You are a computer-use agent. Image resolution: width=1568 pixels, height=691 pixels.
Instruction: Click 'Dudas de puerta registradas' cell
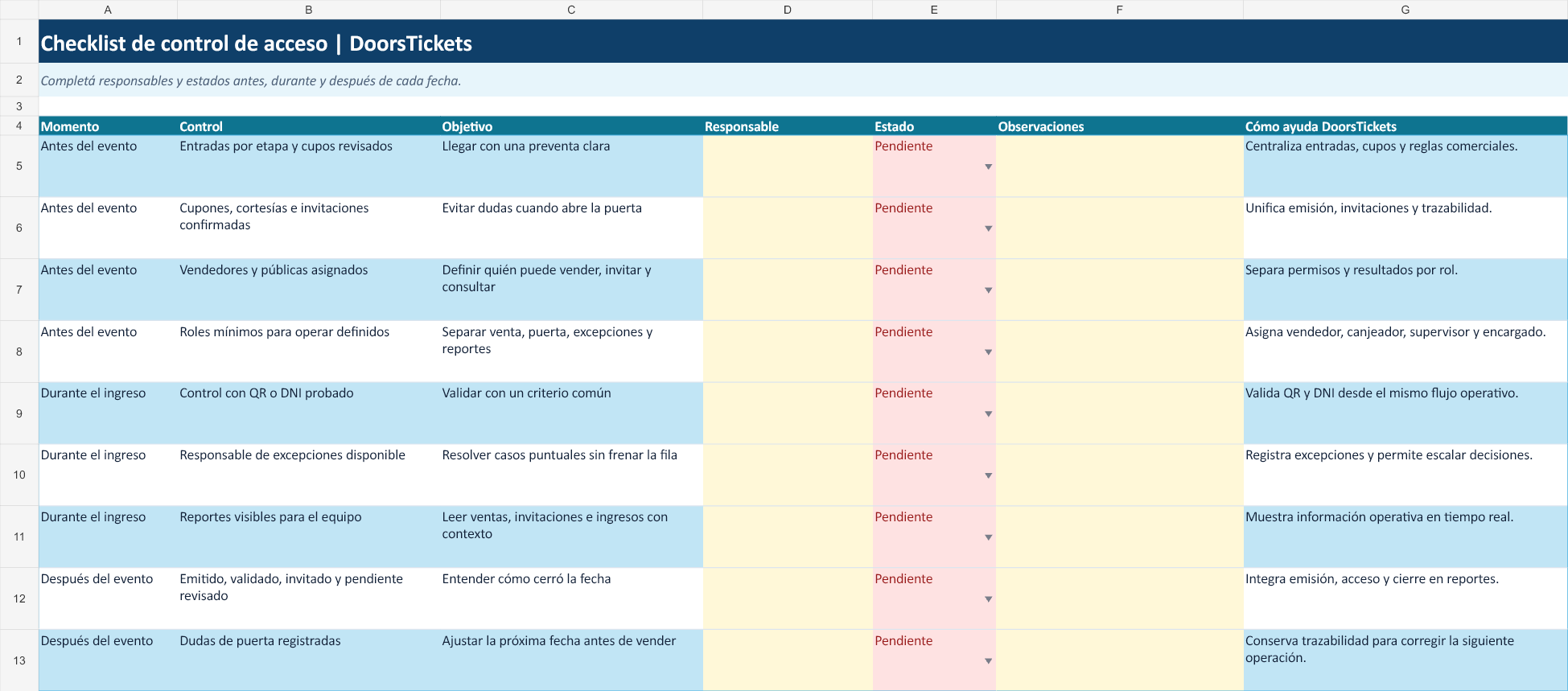click(x=309, y=660)
